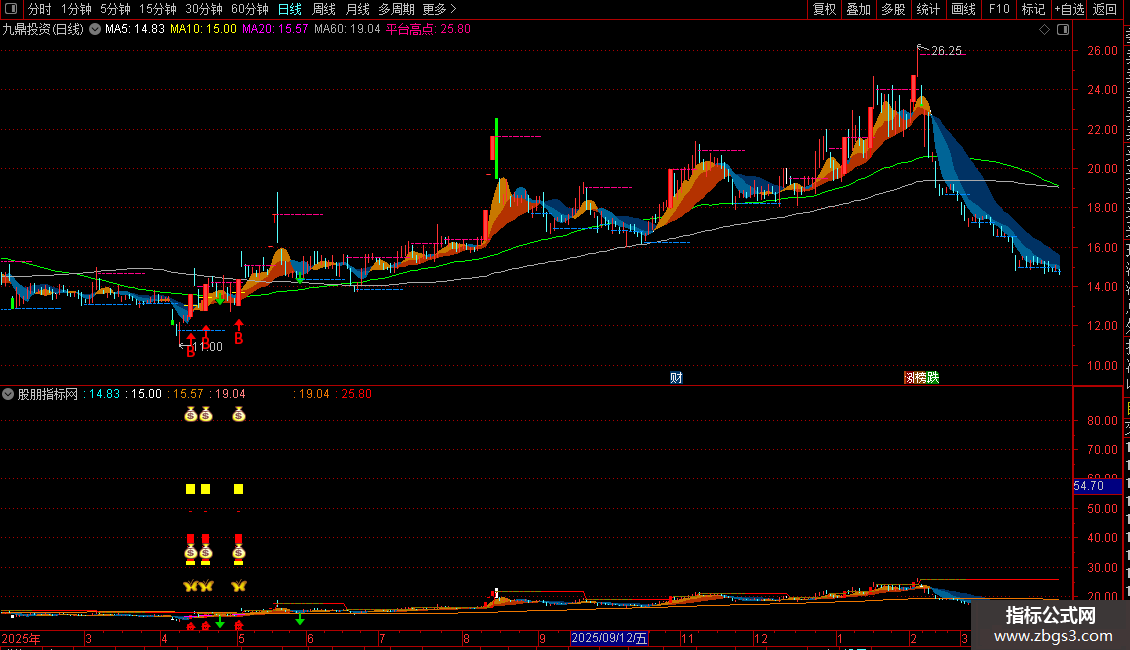Click the MA60: 19.04 label
Screen dimensions: 1130x650
(x=347, y=29)
